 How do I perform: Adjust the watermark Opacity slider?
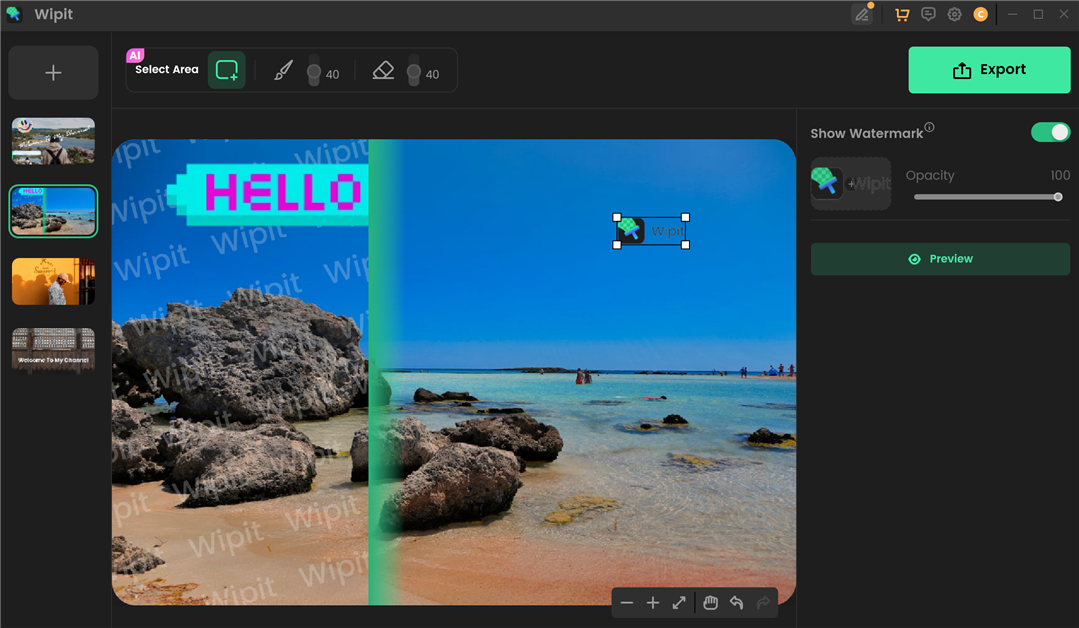pos(1058,197)
